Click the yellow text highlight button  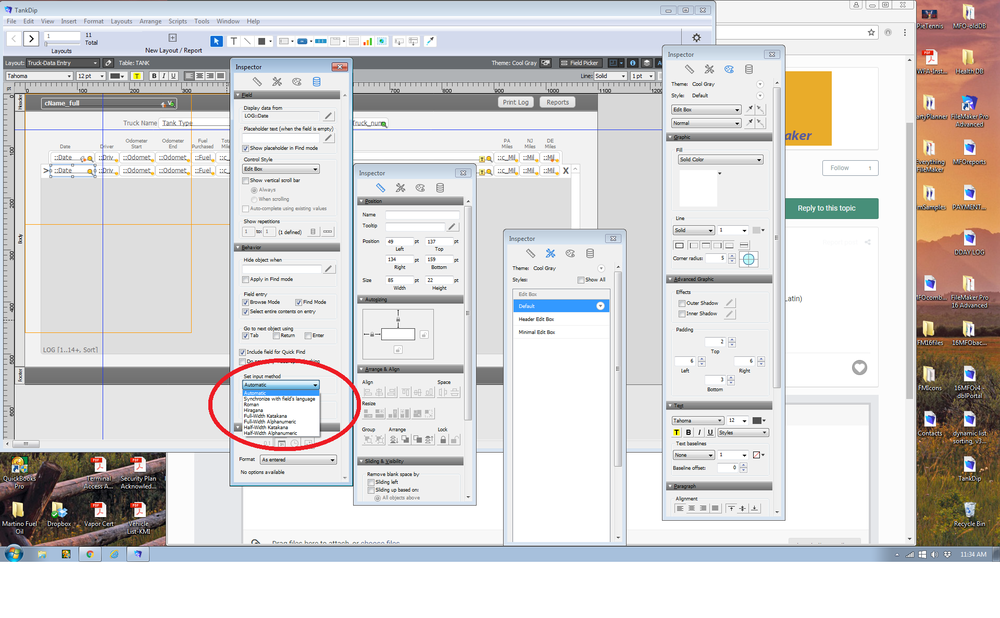(136, 76)
